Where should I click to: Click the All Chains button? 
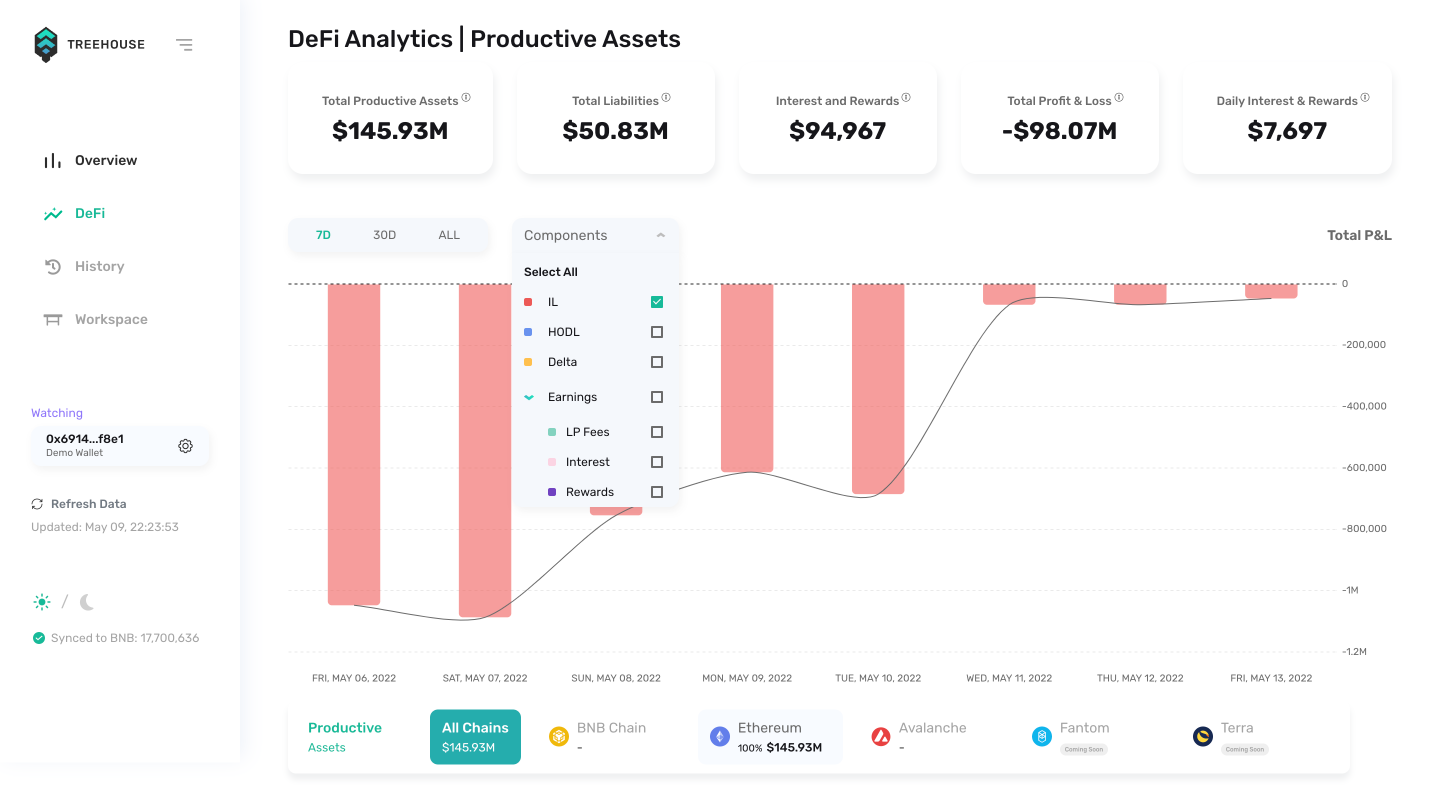475,737
